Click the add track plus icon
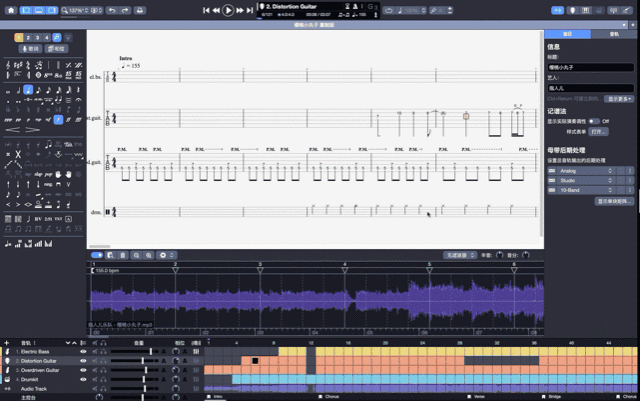Viewport: 640px width, 401px height. (x=5, y=342)
